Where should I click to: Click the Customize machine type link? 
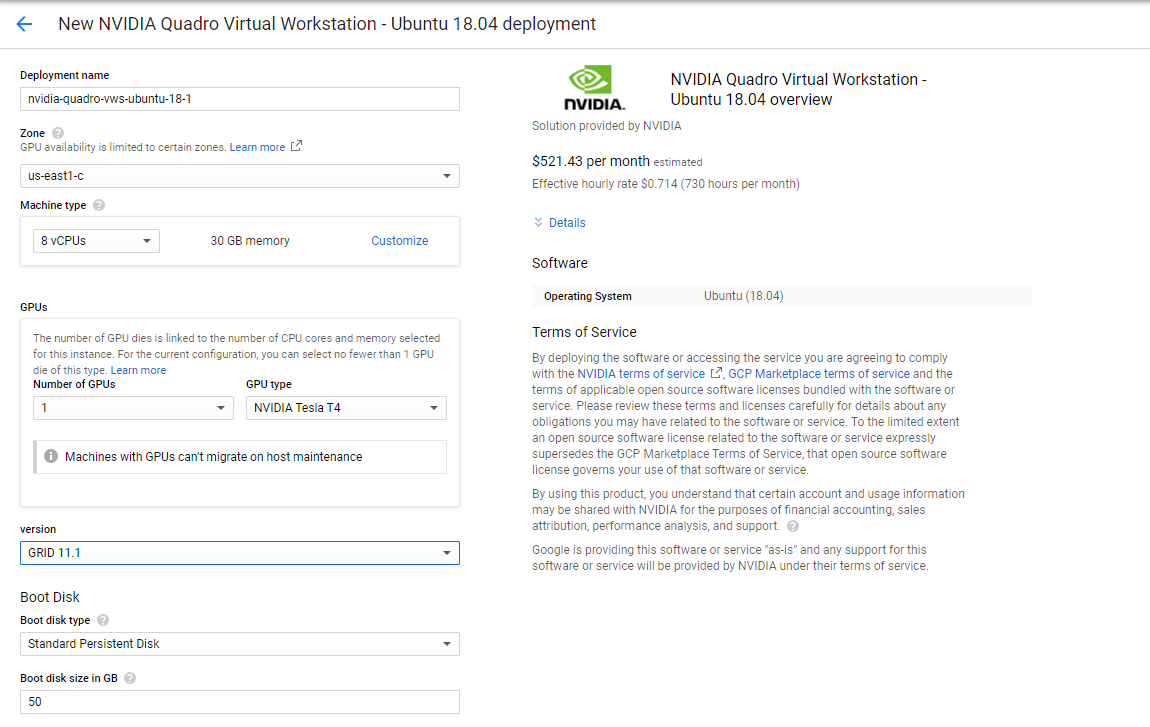pos(400,241)
